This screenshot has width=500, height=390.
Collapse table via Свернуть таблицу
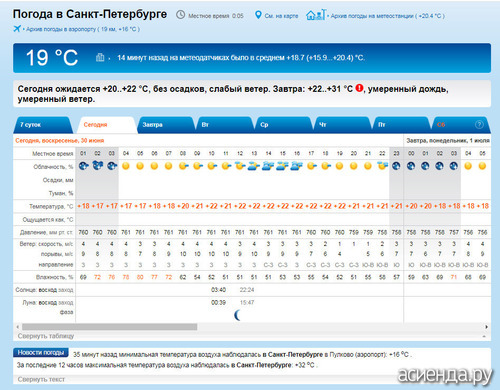tap(46, 336)
